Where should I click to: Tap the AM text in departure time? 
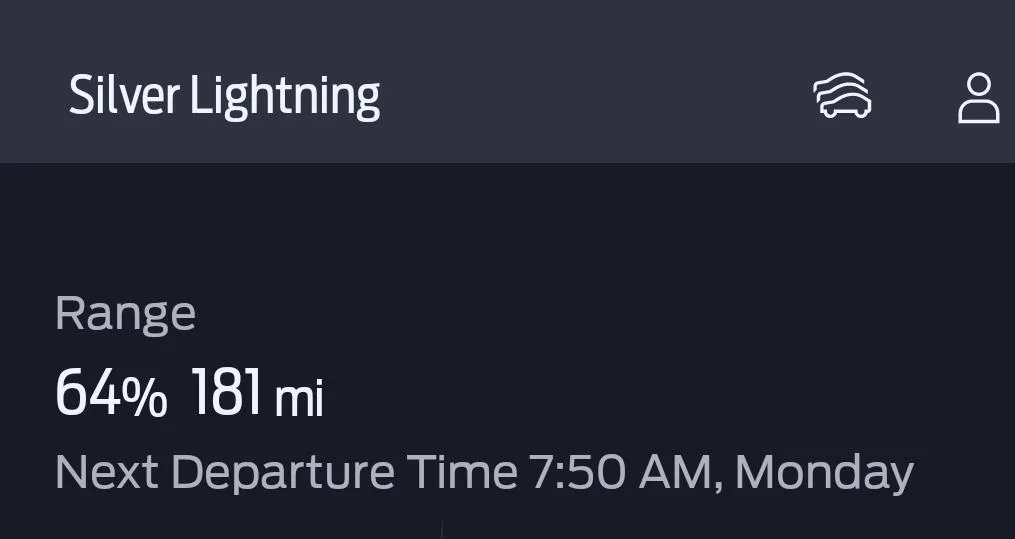click(x=678, y=472)
